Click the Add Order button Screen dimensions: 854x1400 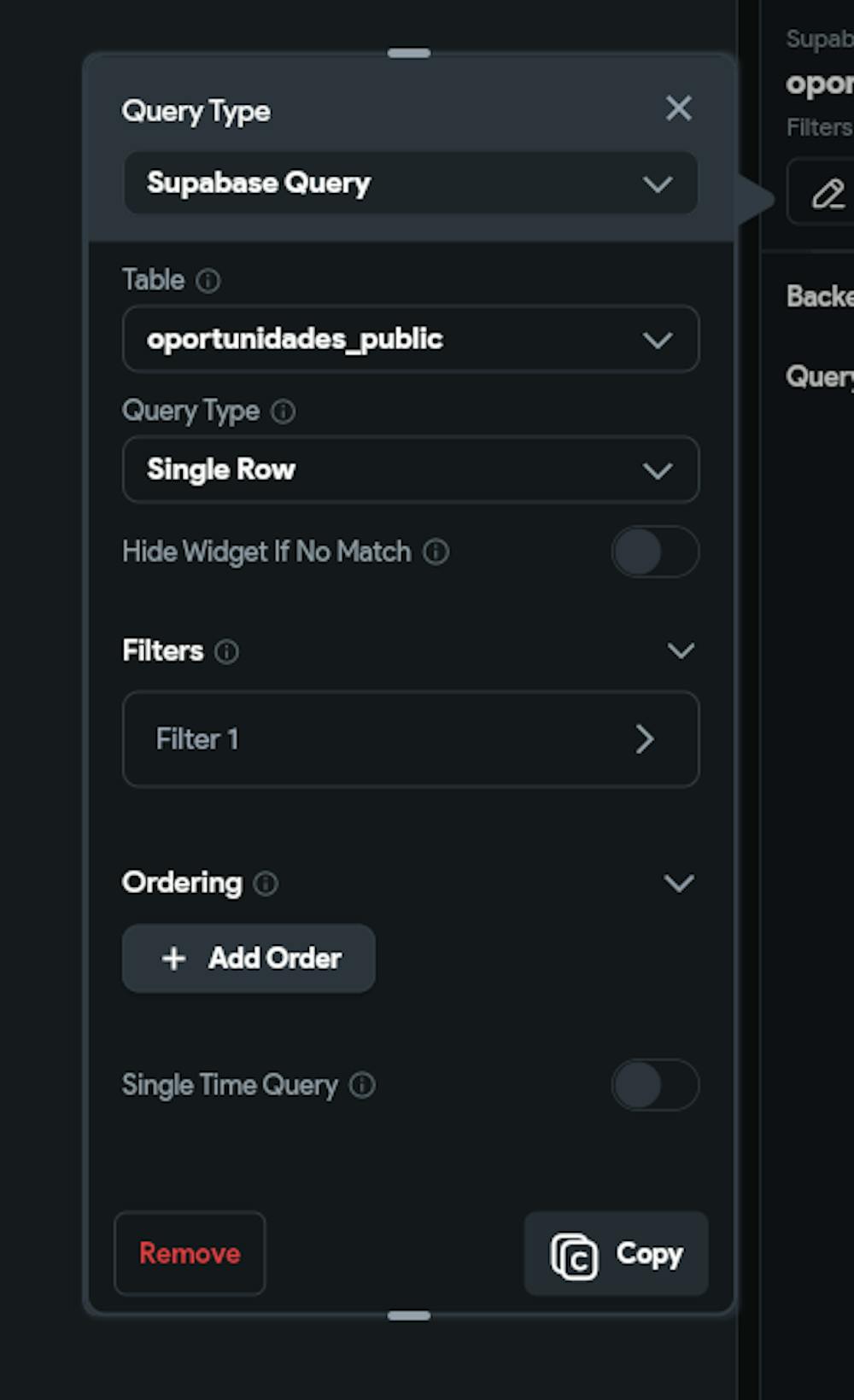click(x=249, y=959)
